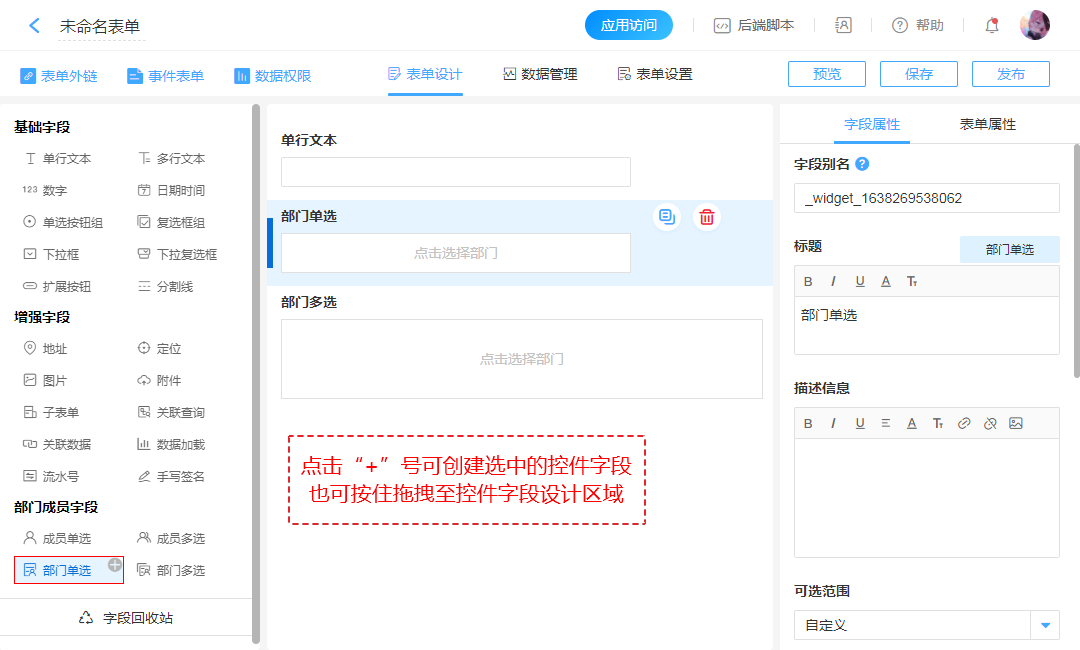Click the 发布 button
The image size is (1080, 650).
click(1010, 74)
